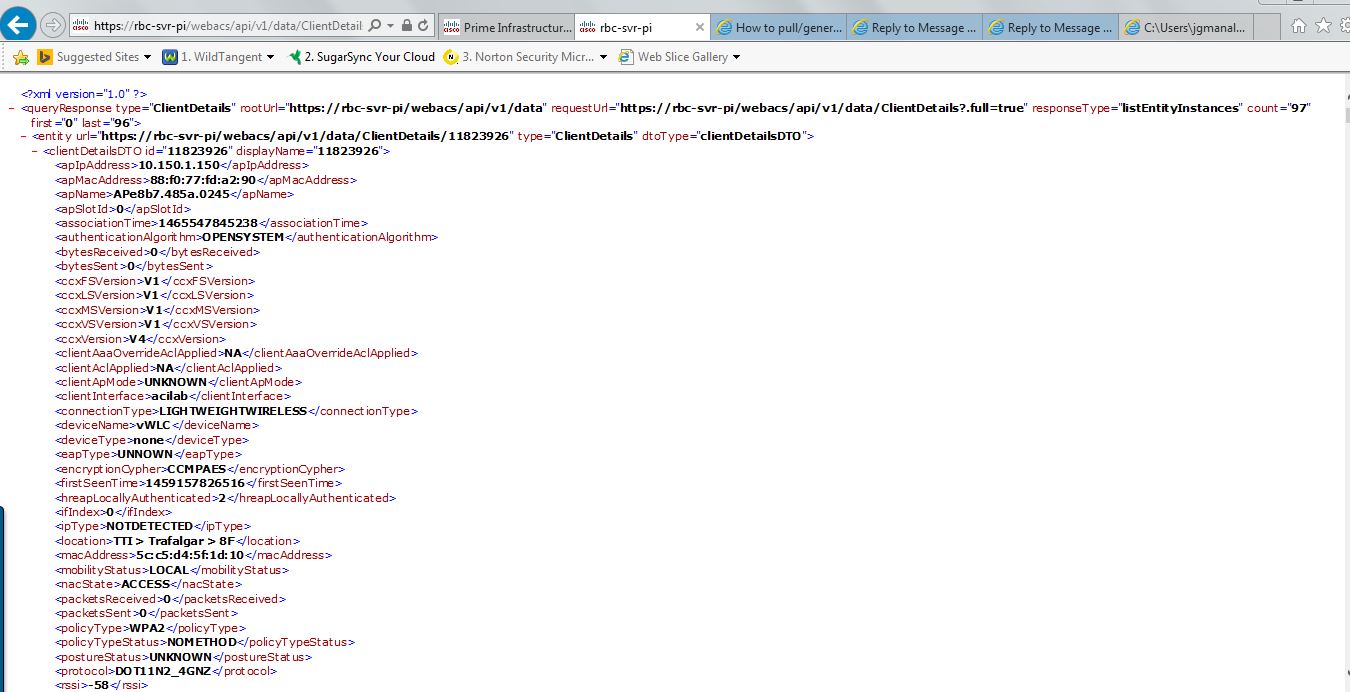Click the ccxVersion value V4
Screen dimensions: 1350x692
click(138, 339)
